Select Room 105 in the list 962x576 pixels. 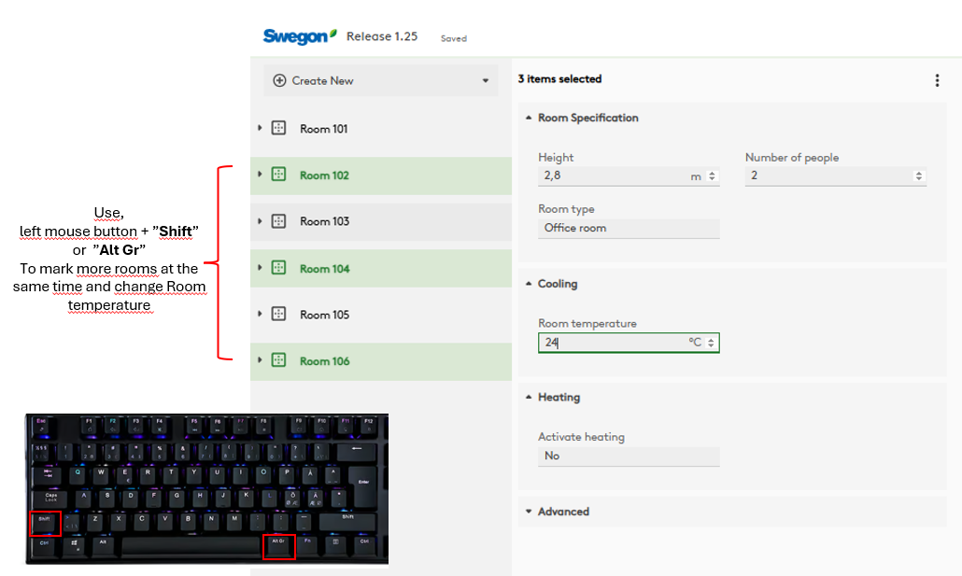(x=324, y=314)
